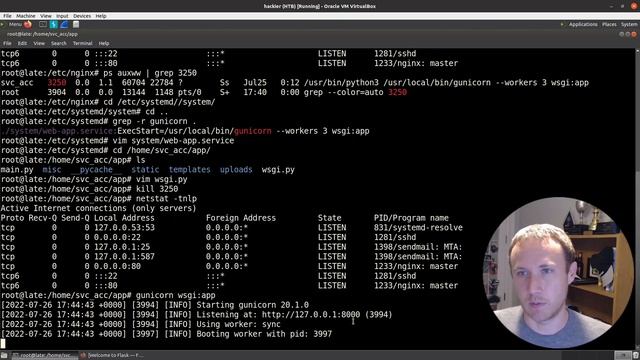Image resolution: width=640 pixels, height=360 pixels.
Task: Minimize the terminal window
Action: pos(622,34)
